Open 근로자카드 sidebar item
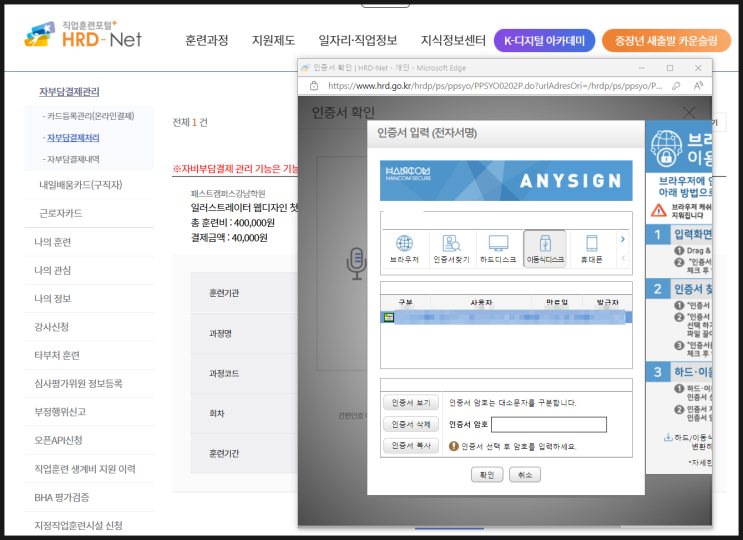This screenshot has height=540, width=743. pyautogui.click(x=61, y=213)
